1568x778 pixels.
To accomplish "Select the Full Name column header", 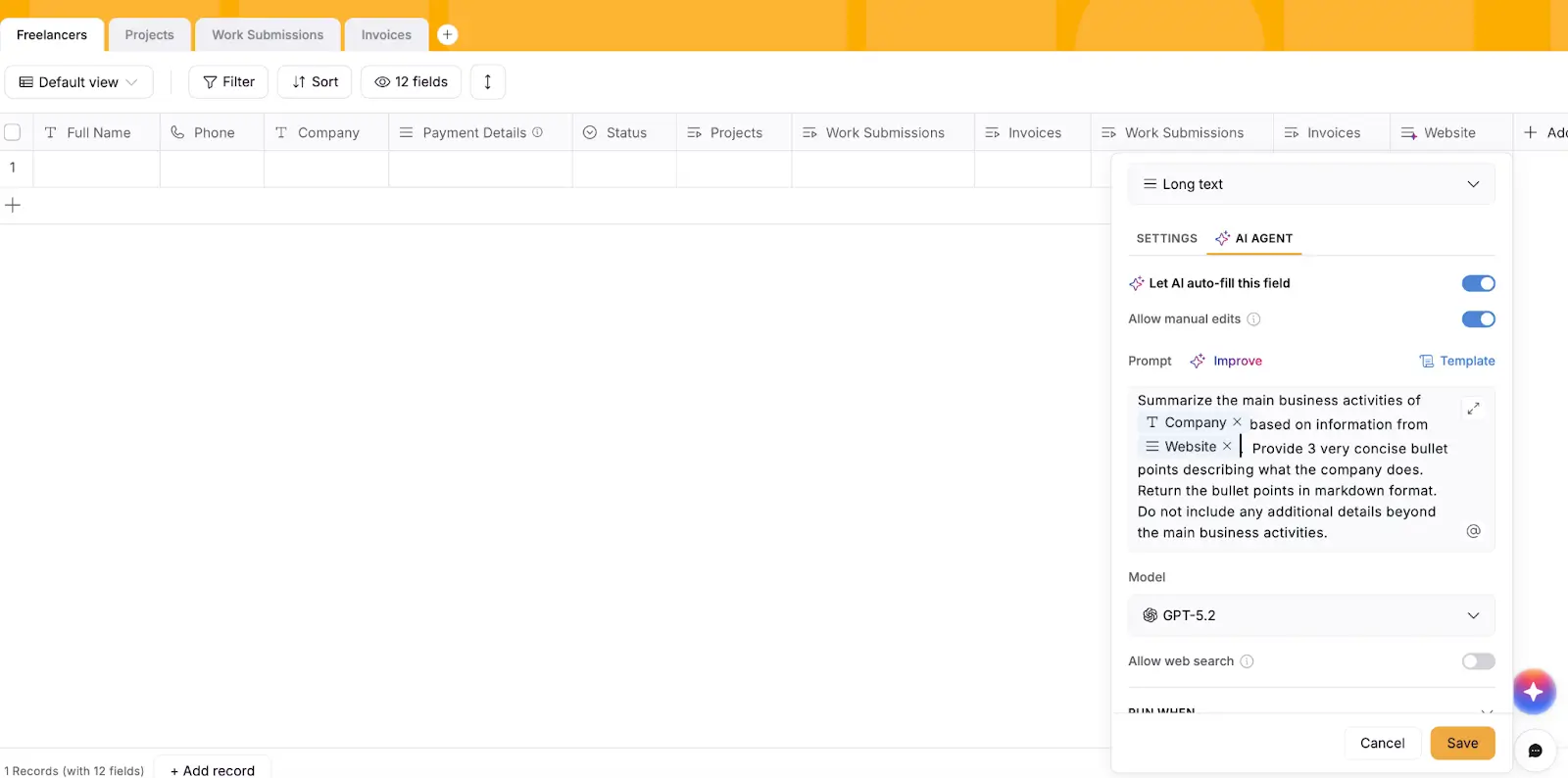I will [x=96, y=132].
